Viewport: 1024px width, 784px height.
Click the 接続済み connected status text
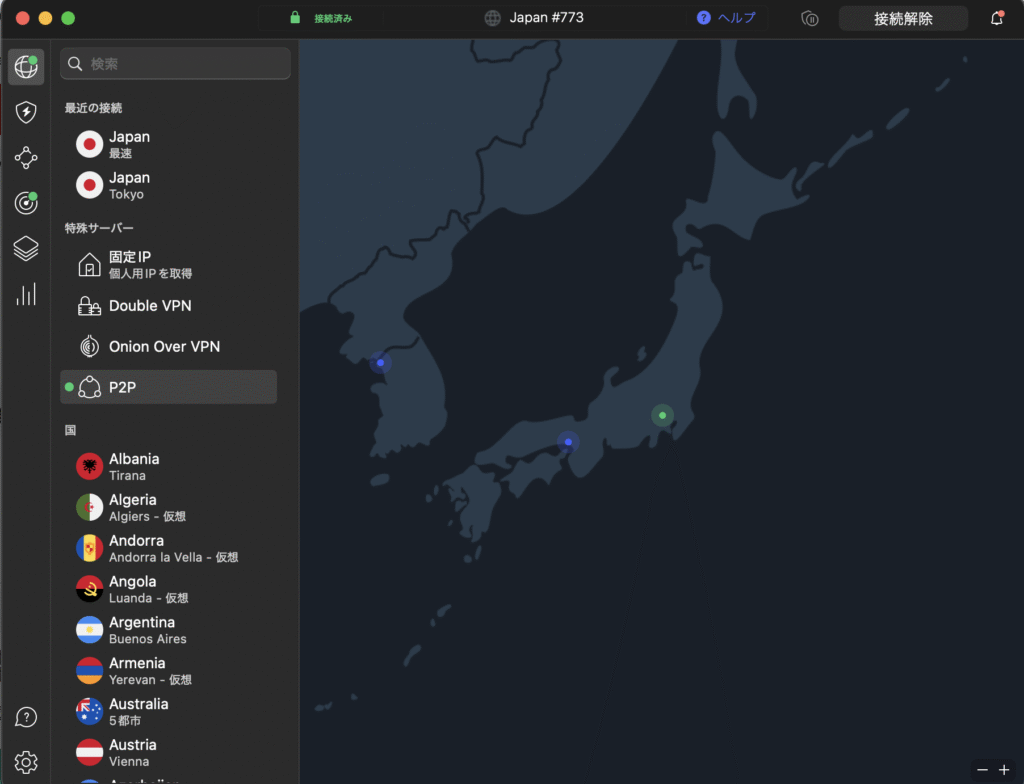coord(333,18)
